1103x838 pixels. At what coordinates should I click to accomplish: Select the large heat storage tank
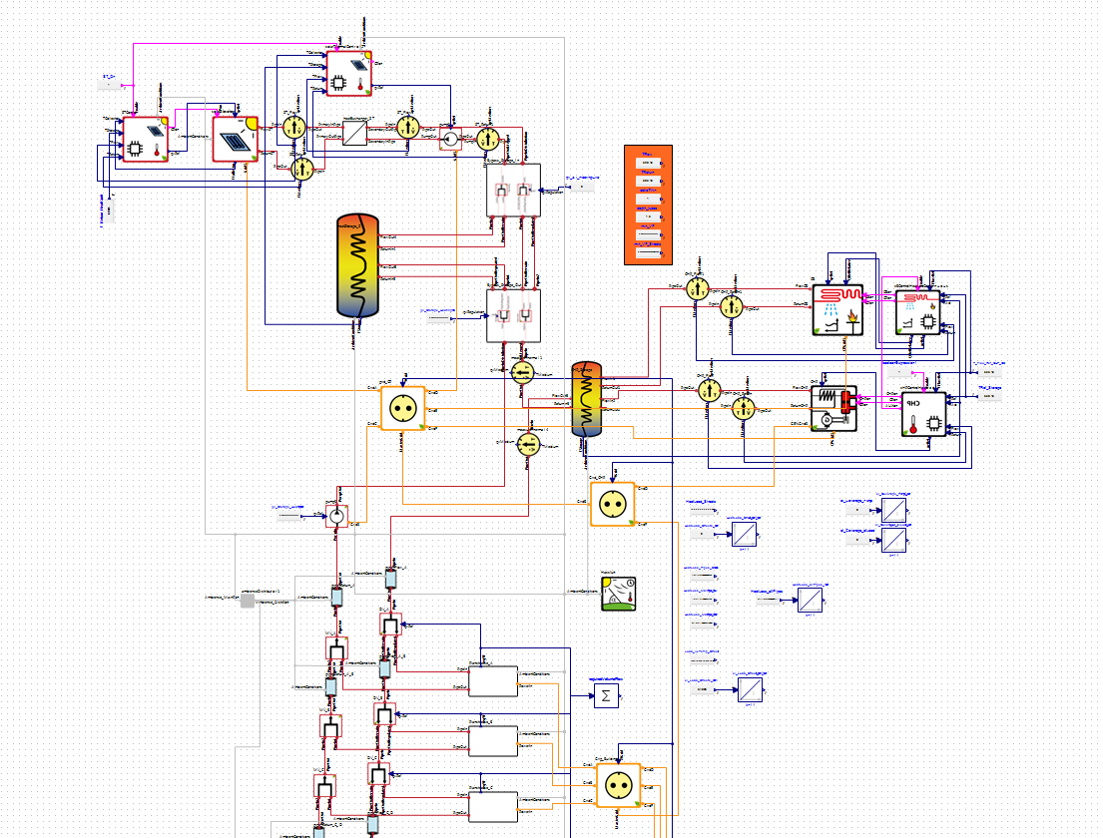(358, 266)
